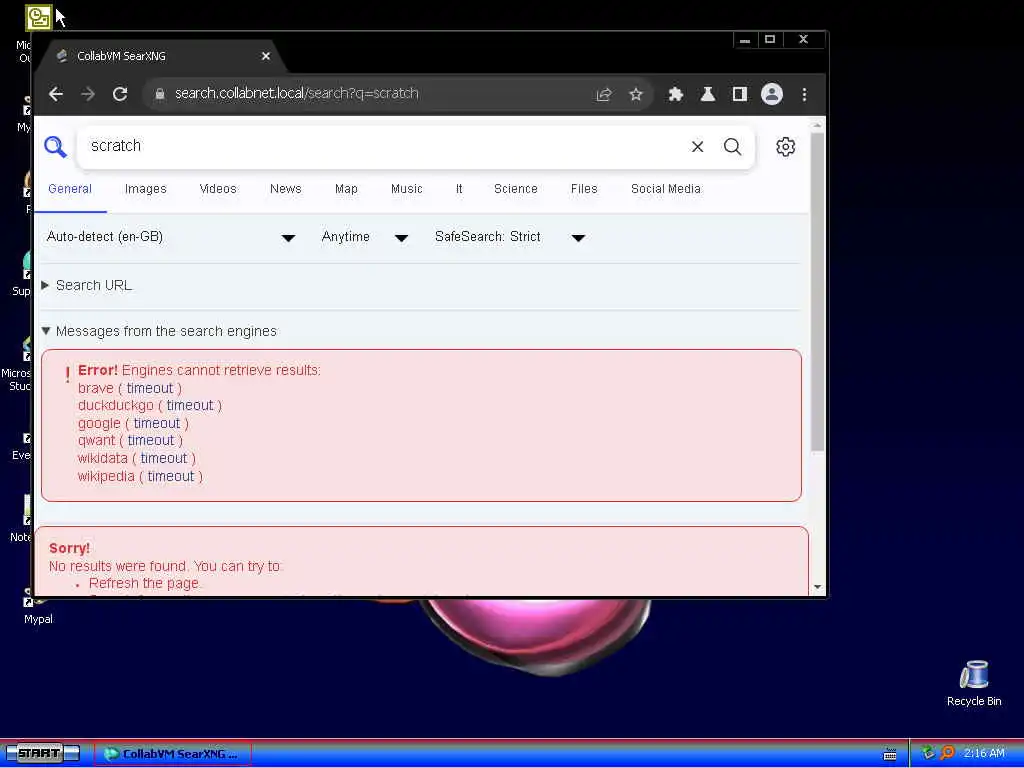Image resolution: width=1024 pixels, height=768 pixels.
Task: Submit the search with the magnifier button
Action: click(x=732, y=146)
